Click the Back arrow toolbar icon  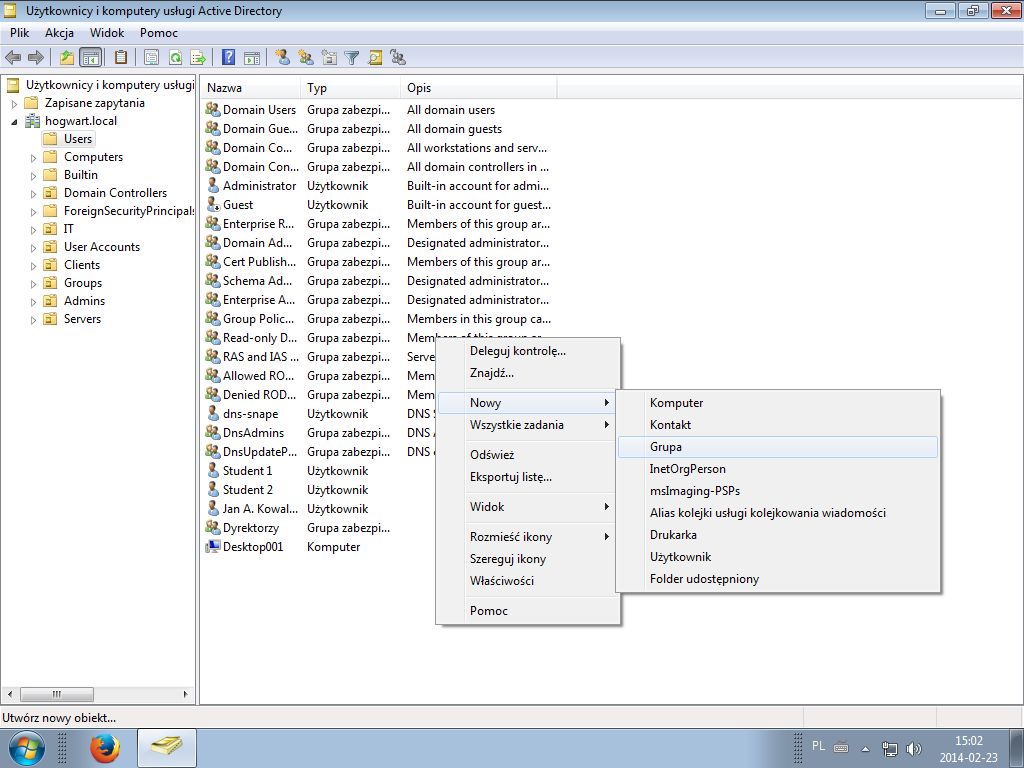tap(12, 57)
